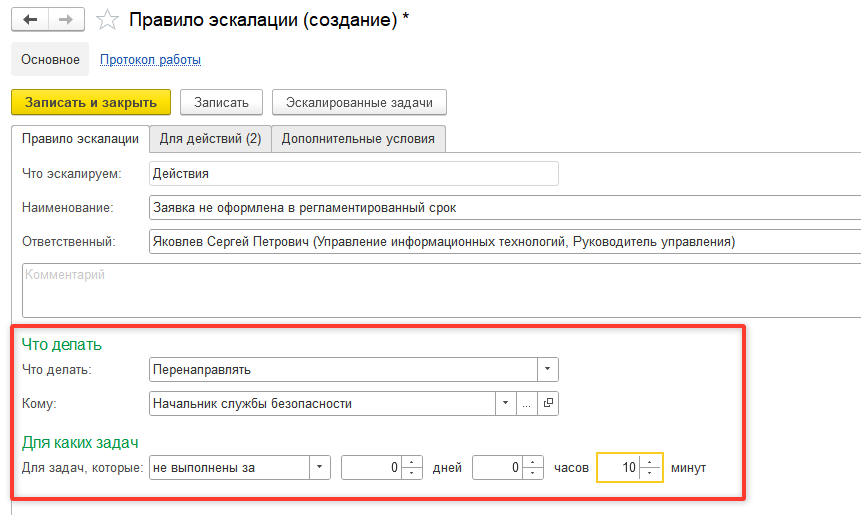
Task: Open the Кому field's linked item icon
Action: [547, 404]
